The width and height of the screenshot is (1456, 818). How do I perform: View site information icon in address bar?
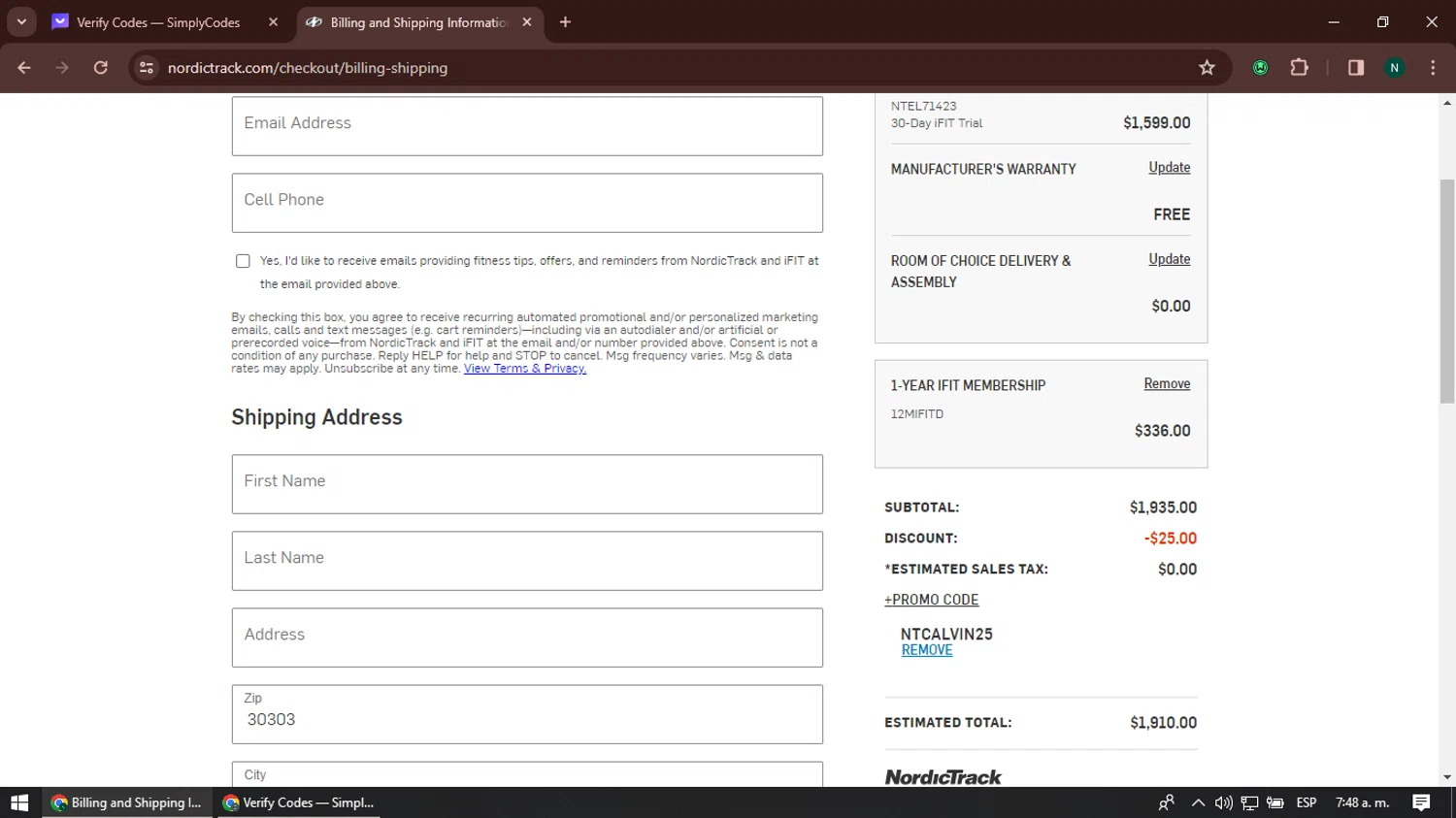[147, 68]
